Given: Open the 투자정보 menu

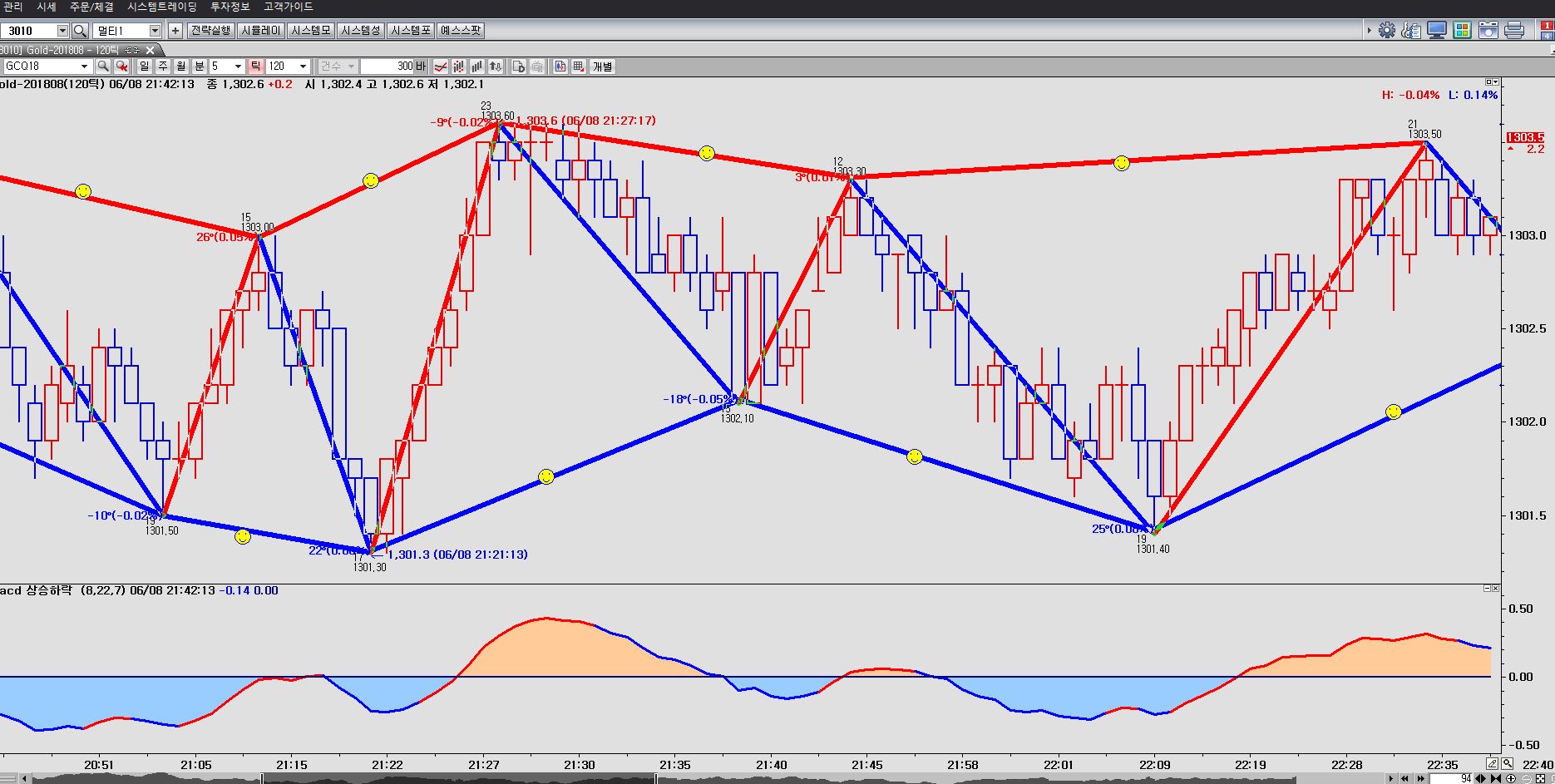Looking at the screenshot, I should [230, 7].
